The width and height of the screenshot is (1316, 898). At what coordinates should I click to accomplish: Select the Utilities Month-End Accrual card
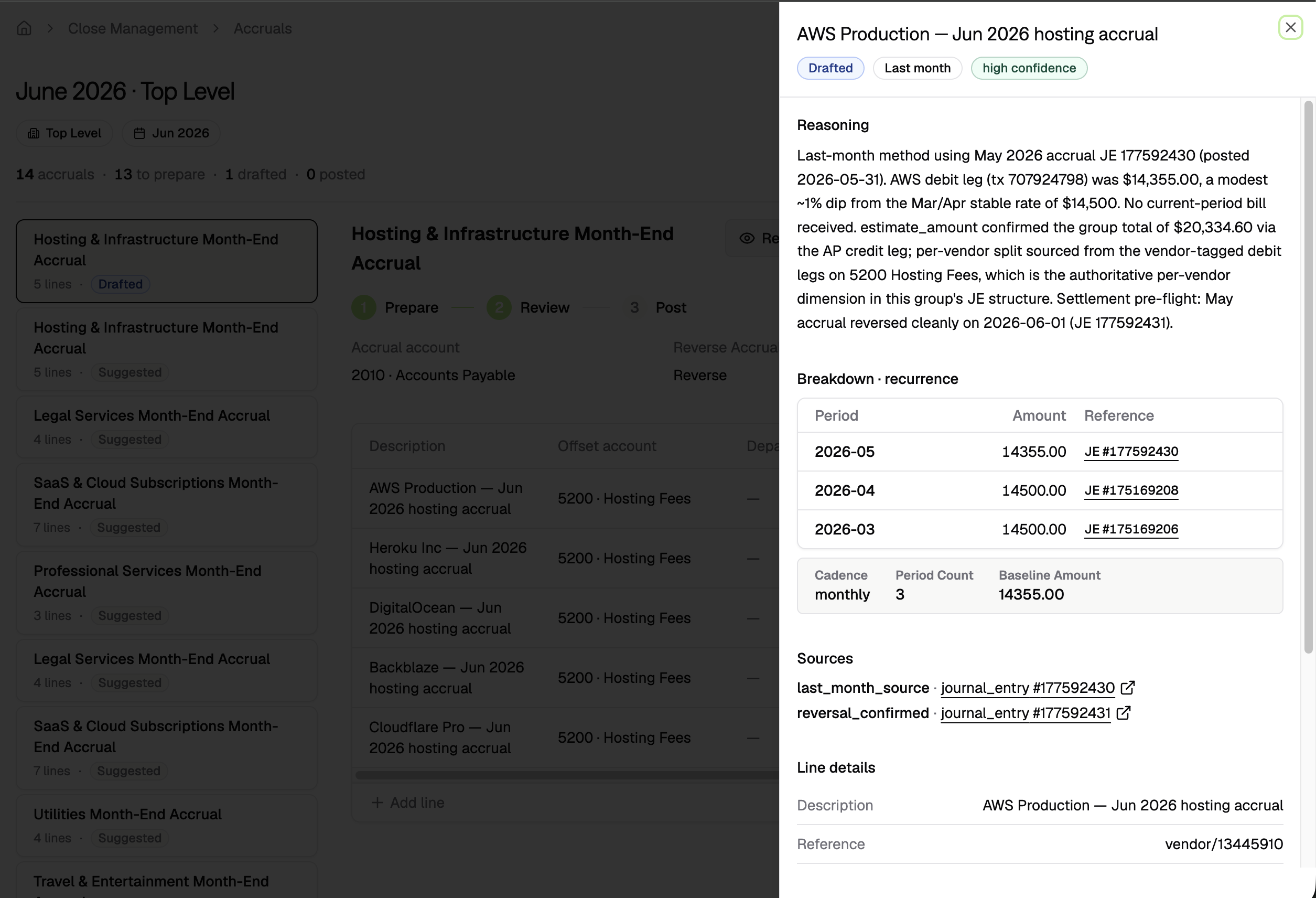click(167, 826)
